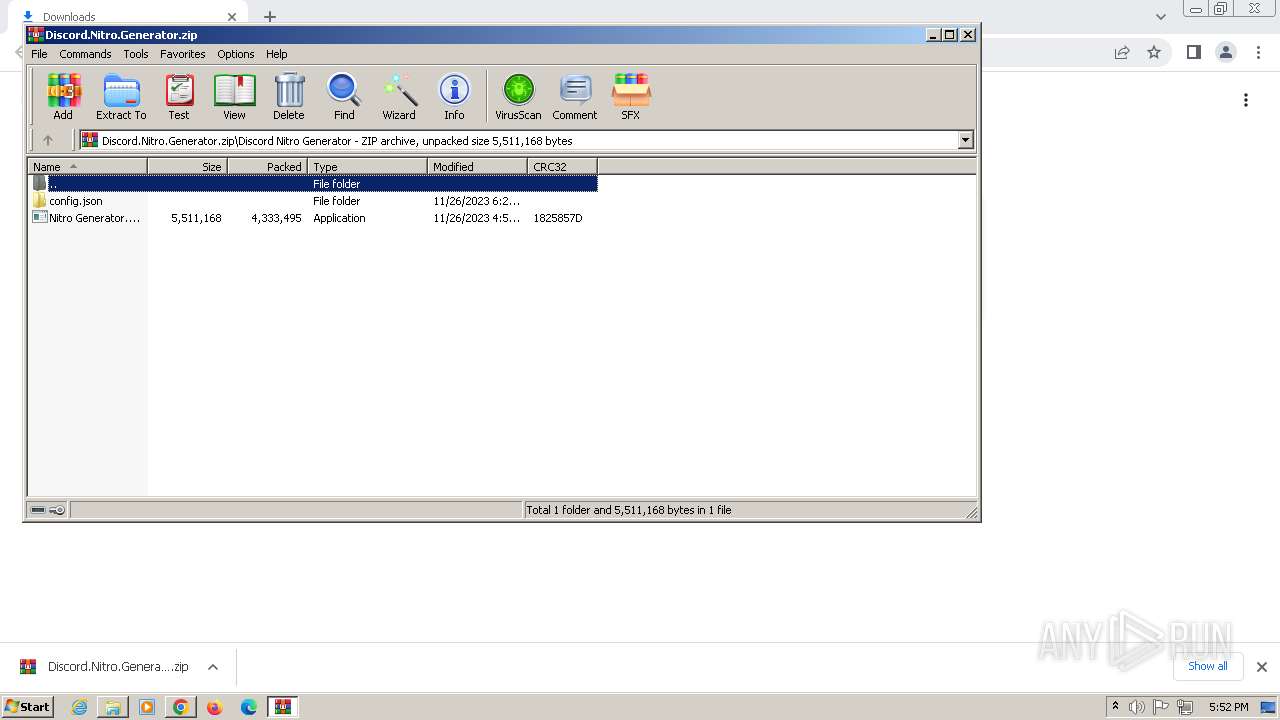Screen dimensions: 1280x720
Task: Launch Microsoft Edge from taskbar
Action: pyautogui.click(x=249, y=707)
